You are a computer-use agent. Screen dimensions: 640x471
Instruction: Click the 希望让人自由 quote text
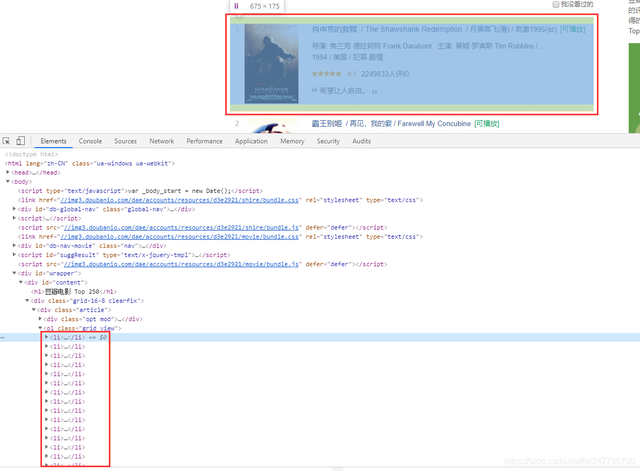344,91
